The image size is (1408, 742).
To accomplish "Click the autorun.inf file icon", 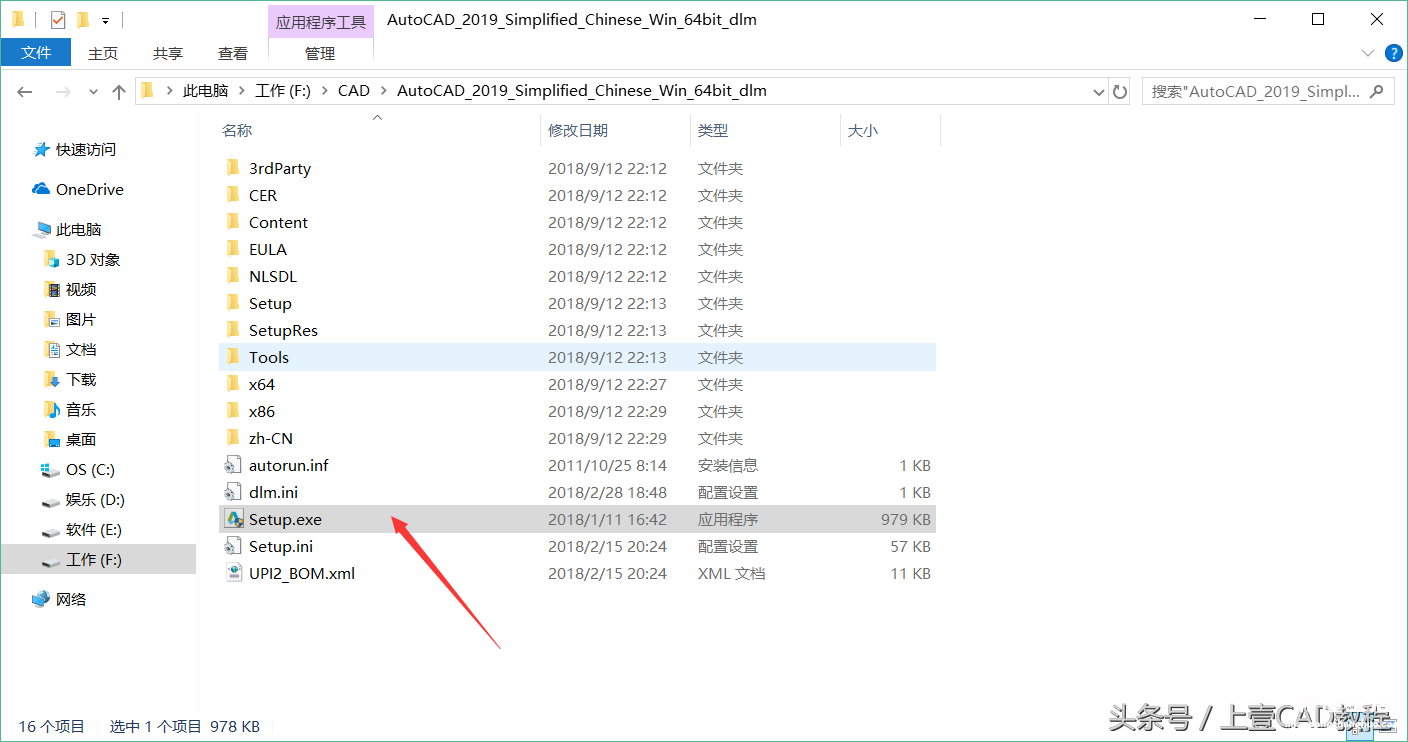I will [x=233, y=465].
